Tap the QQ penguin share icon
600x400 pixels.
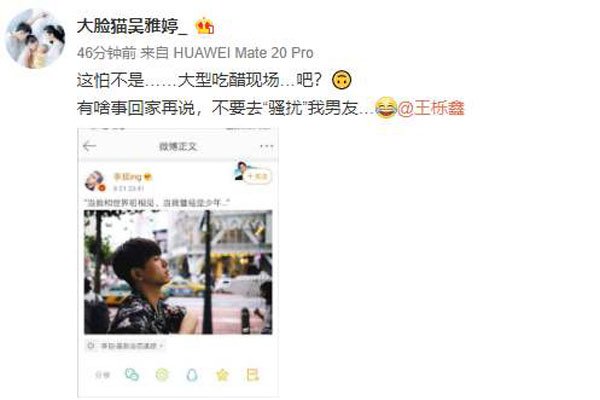click(192, 375)
